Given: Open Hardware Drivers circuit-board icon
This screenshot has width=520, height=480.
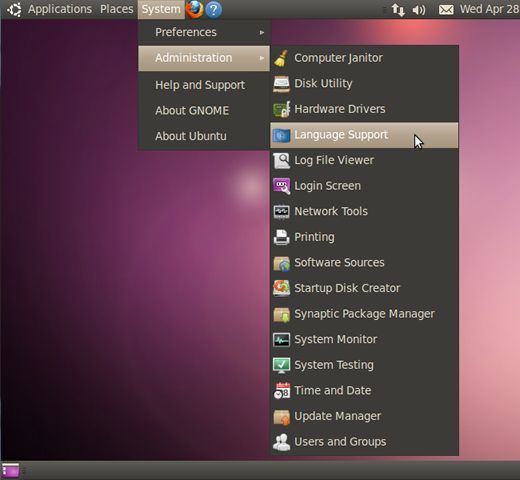Looking at the screenshot, I should 282,109.
